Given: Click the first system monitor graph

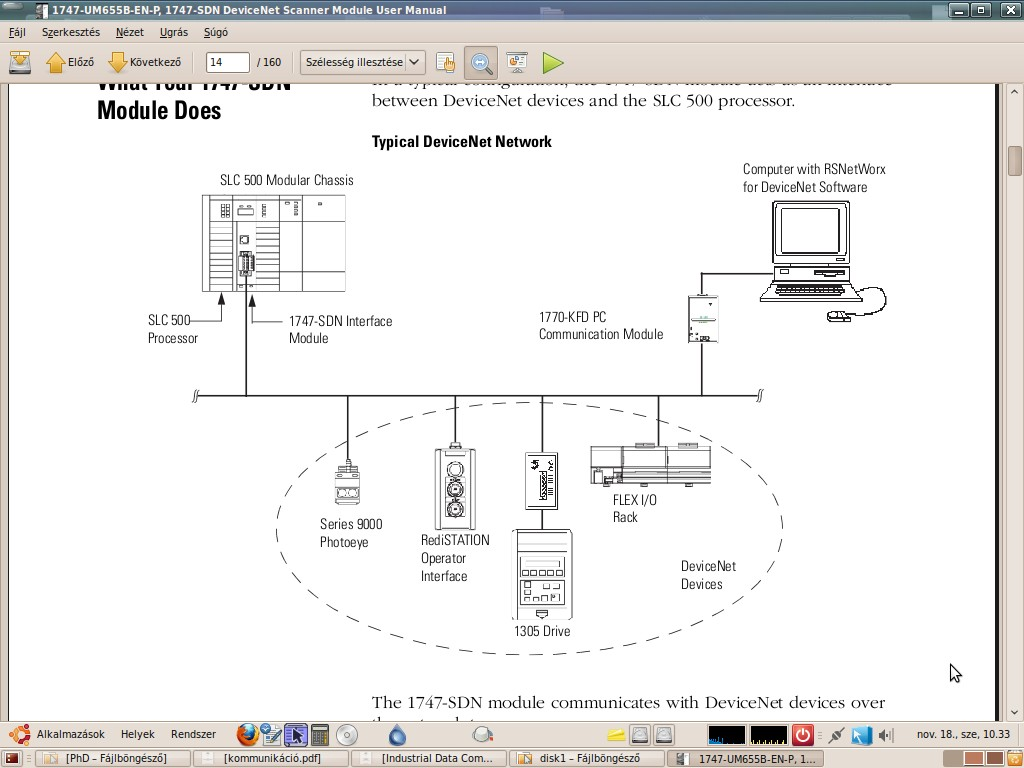Looking at the screenshot, I should coord(726,735).
